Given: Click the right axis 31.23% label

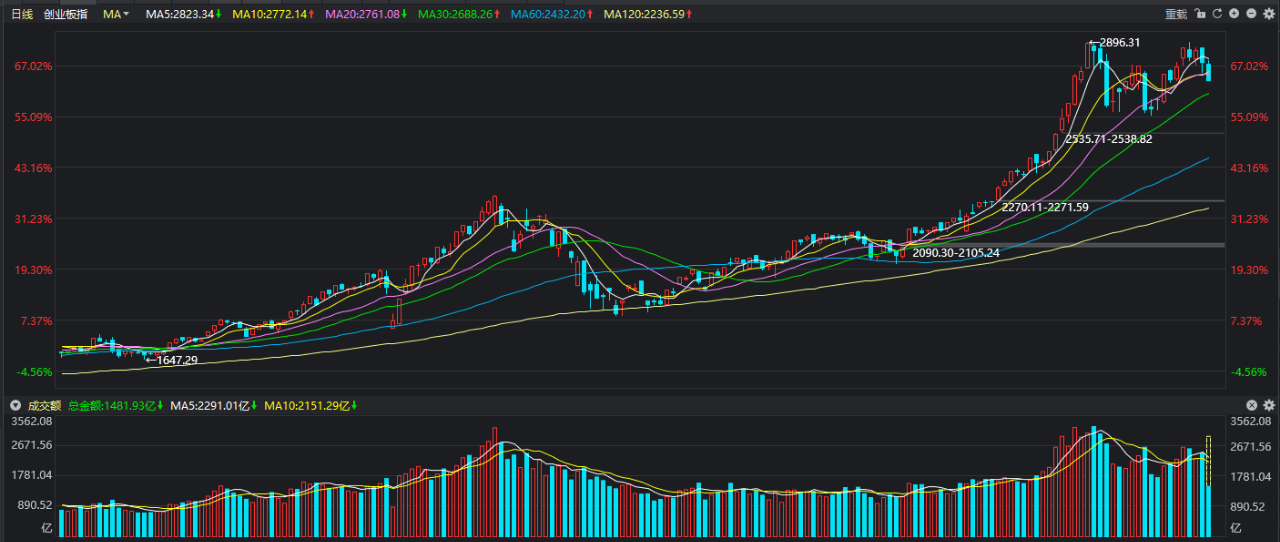Looking at the screenshot, I should click(1250, 219).
